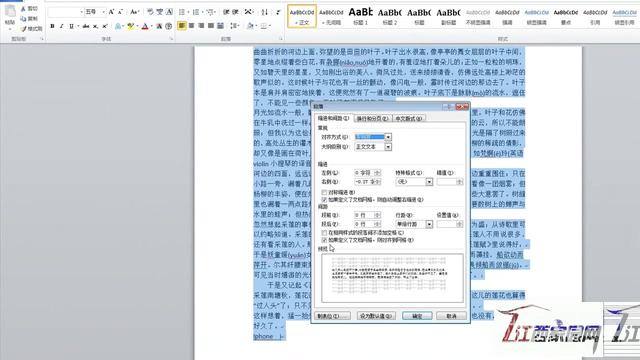Image resolution: width=640 pixels, height=360 pixels.
Task: Open the line spacing (行距) dropdown
Action: [x=429, y=224]
